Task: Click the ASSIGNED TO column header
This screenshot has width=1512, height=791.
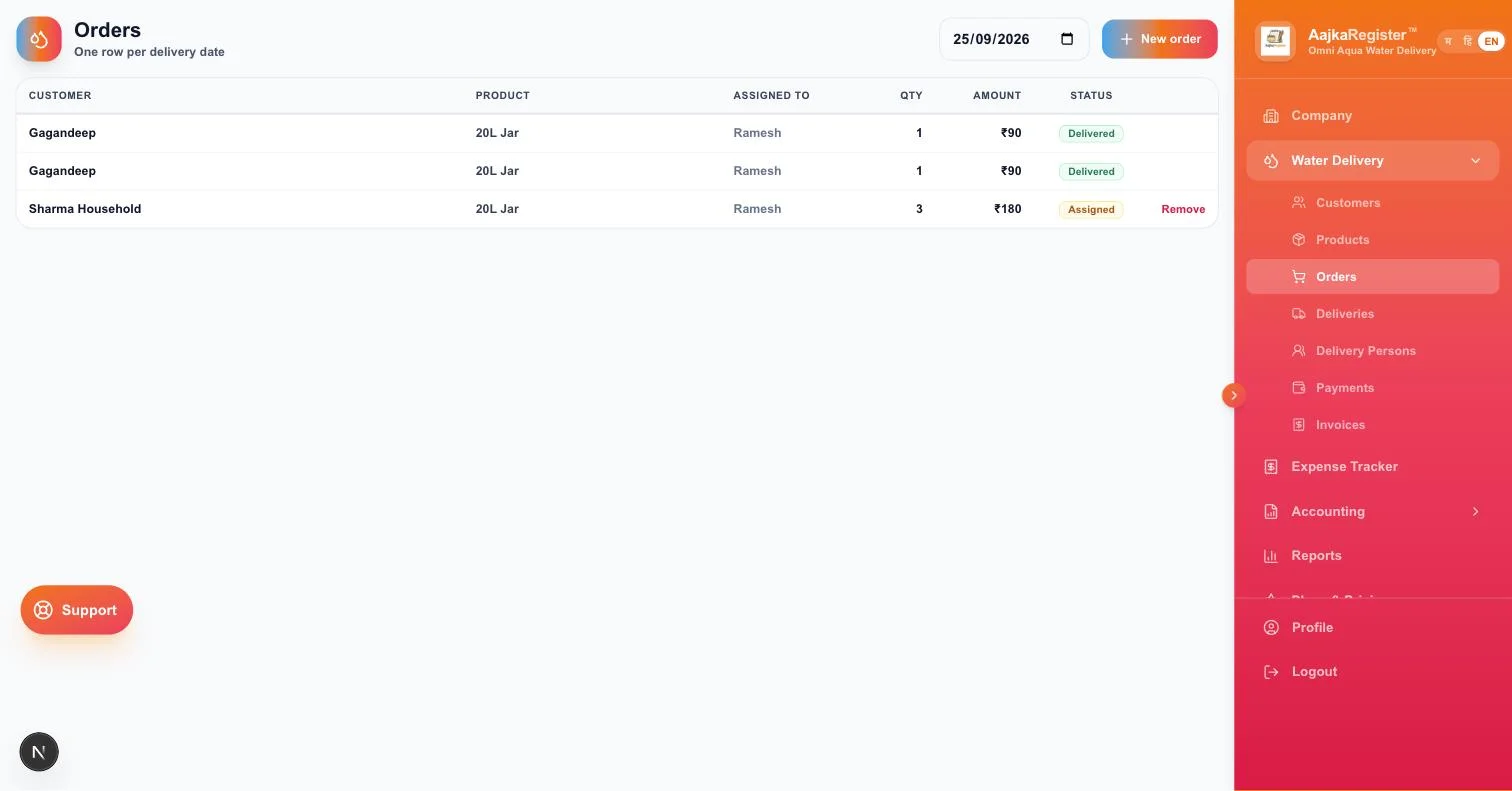Action: (772, 96)
